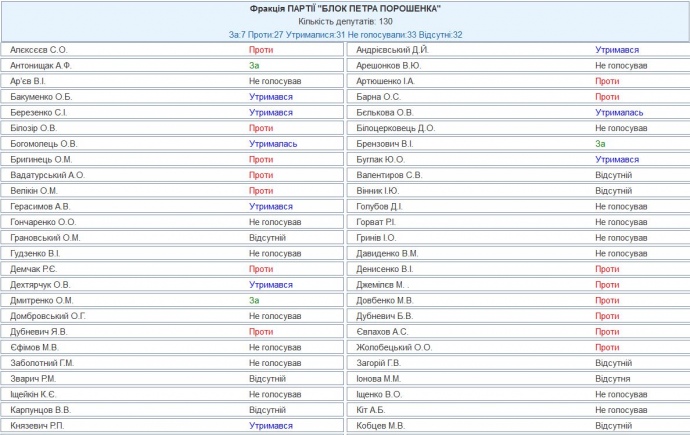
Task: Select deputy Антонищак А.Ф.
Action: 43,65
